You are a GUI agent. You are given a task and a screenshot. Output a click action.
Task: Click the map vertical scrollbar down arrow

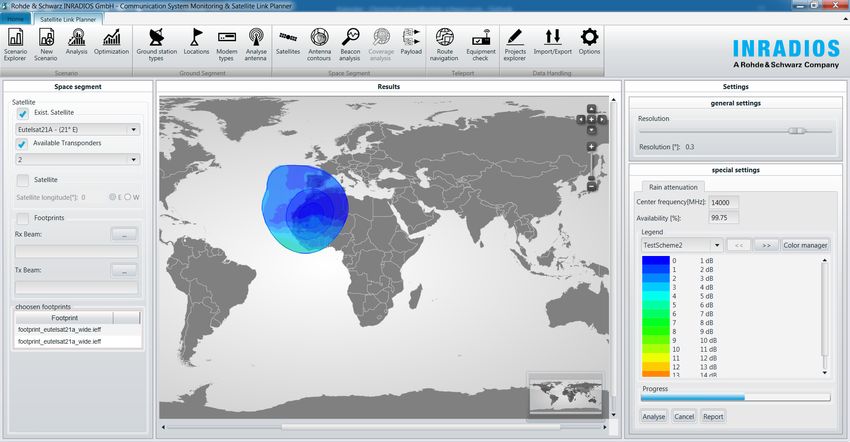[x=614, y=415]
